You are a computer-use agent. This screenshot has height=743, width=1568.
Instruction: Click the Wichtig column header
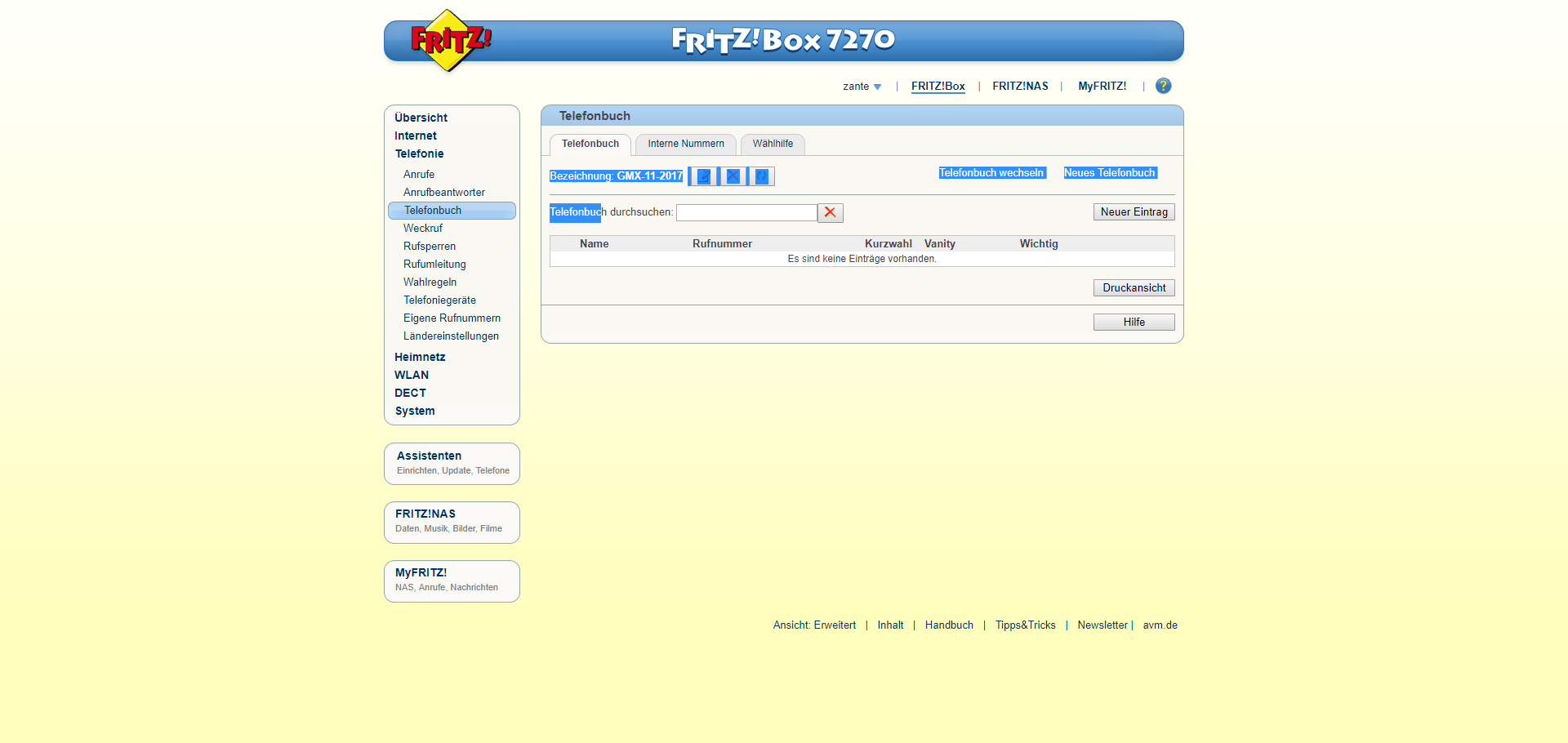pyautogui.click(x=1039, y=244)
